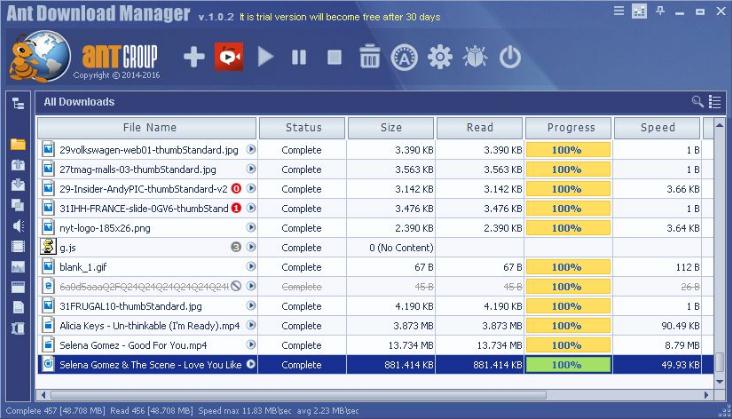Open the list view options icon beside search
Screen dimensions: 732x419
point(715,102)
